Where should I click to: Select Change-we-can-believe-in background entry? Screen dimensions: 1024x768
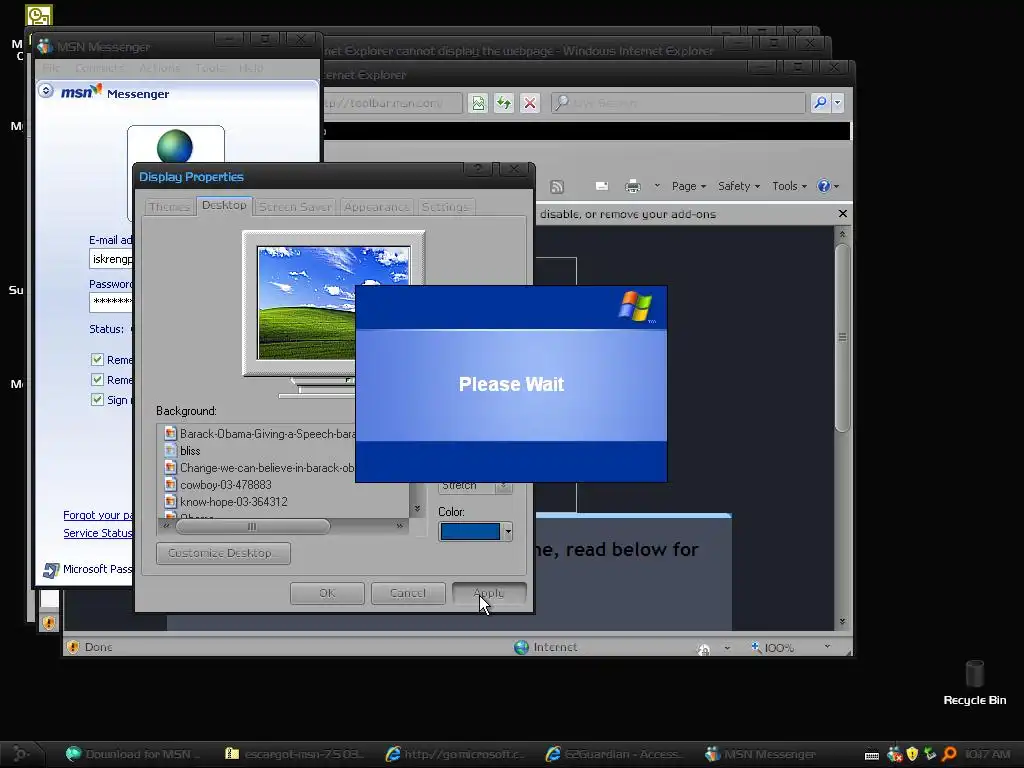(260, 468)
